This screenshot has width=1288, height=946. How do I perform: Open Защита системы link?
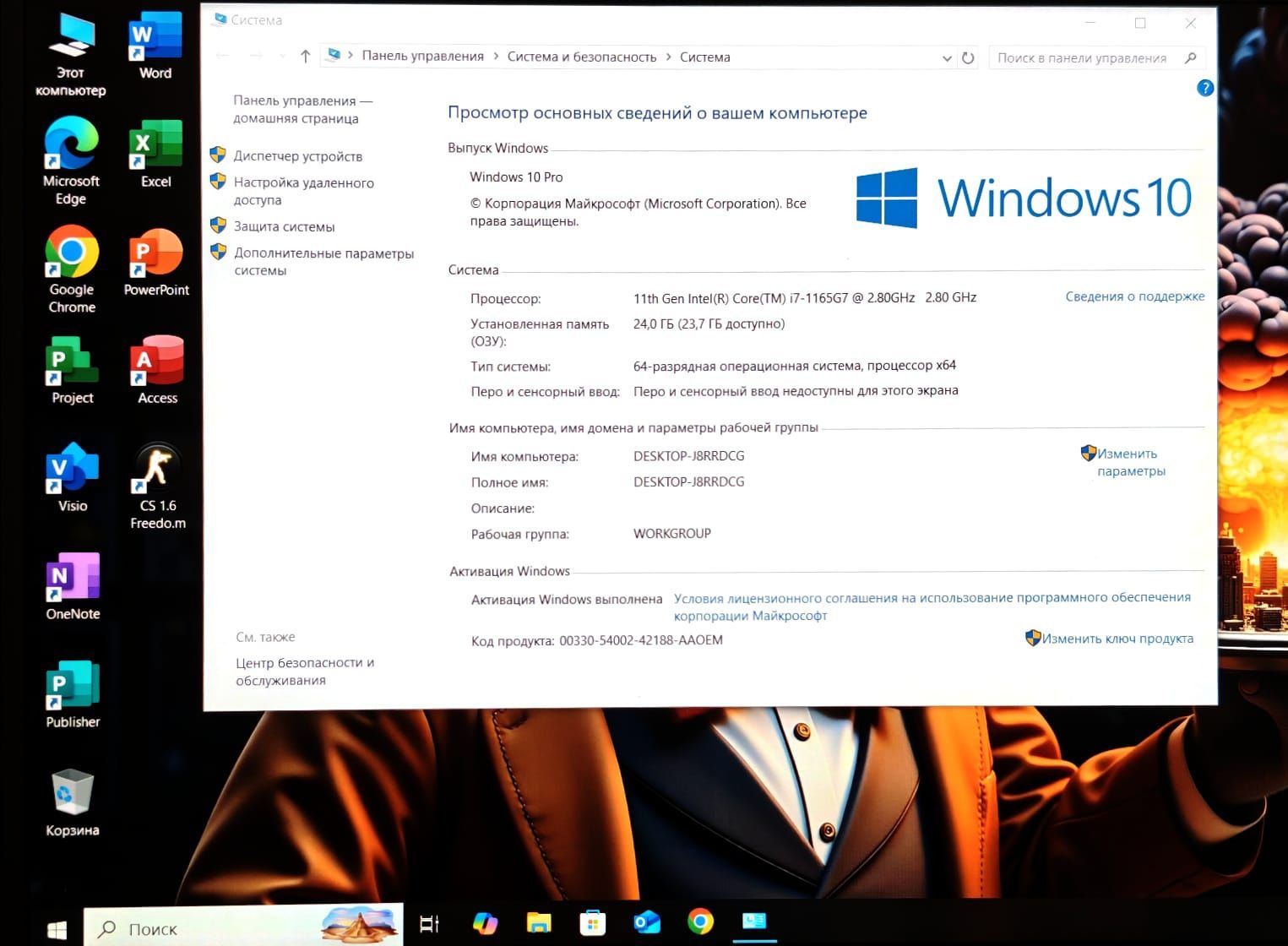tap(285, 226)
